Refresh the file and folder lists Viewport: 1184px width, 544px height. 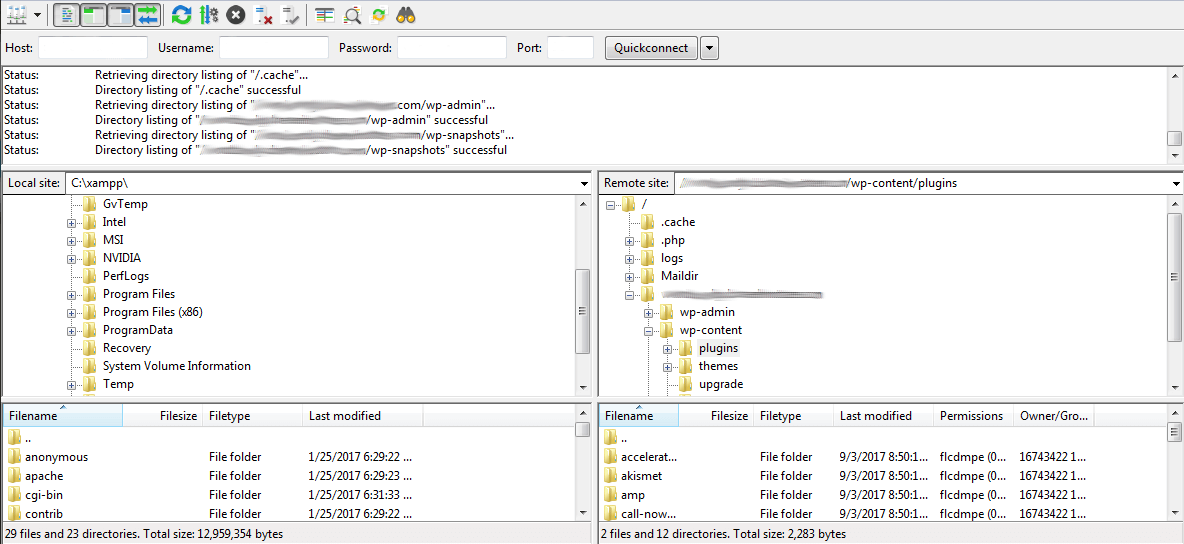point(181,15)
